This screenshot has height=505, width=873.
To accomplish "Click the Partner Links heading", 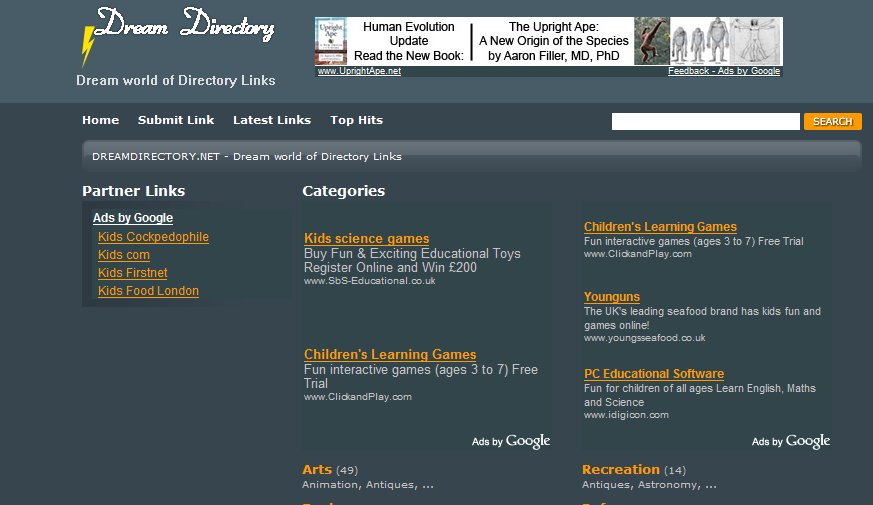I will click(x=134, y=191).
